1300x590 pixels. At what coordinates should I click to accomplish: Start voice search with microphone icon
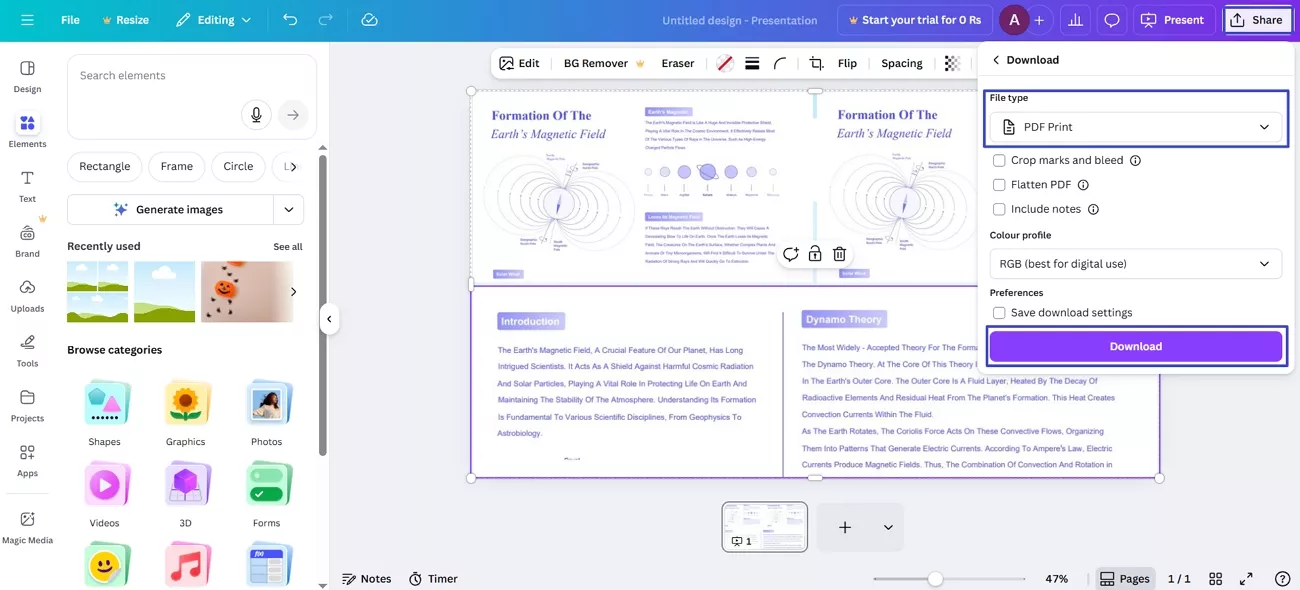256,115
